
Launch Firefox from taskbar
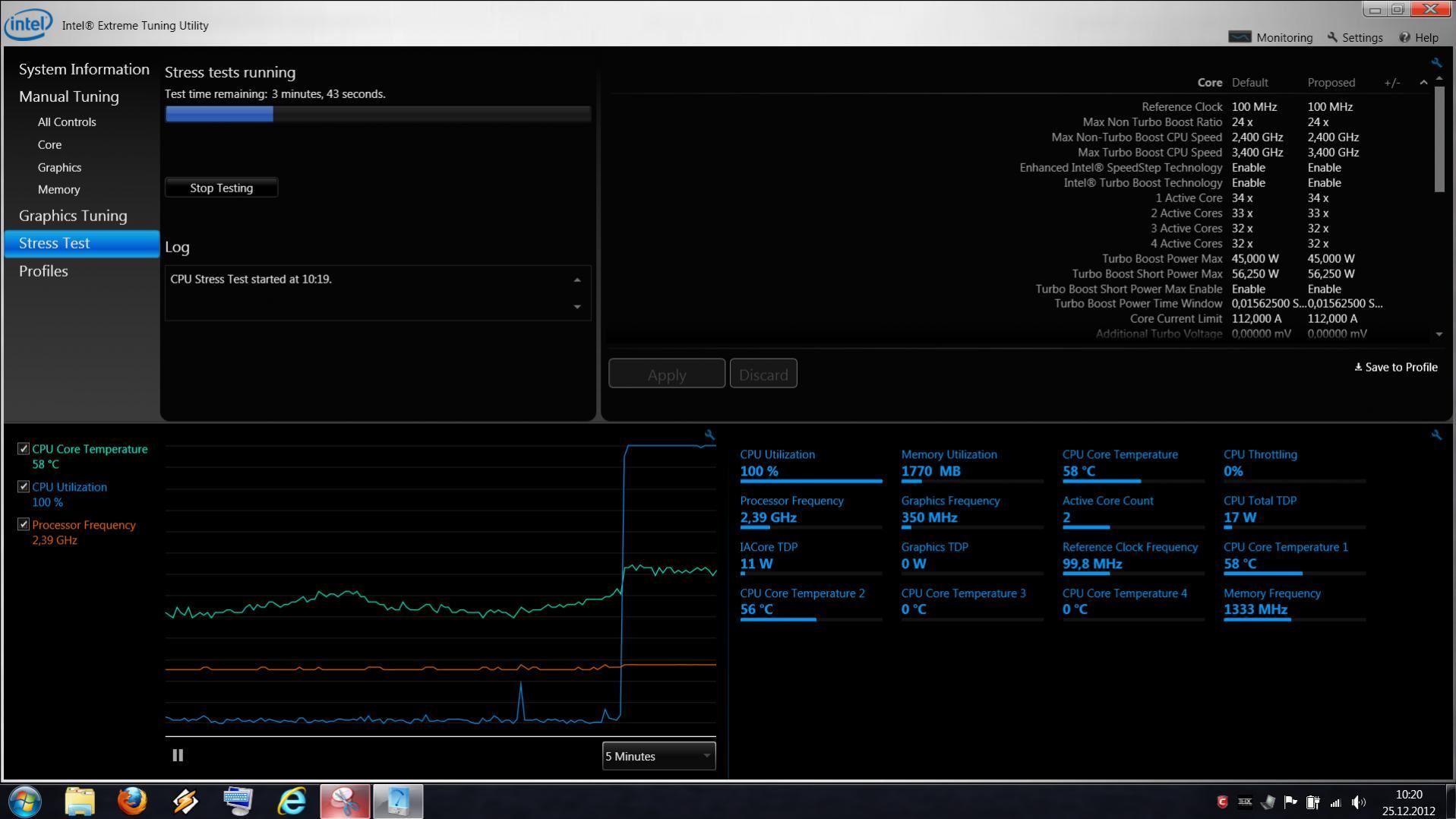click(132, 802)
